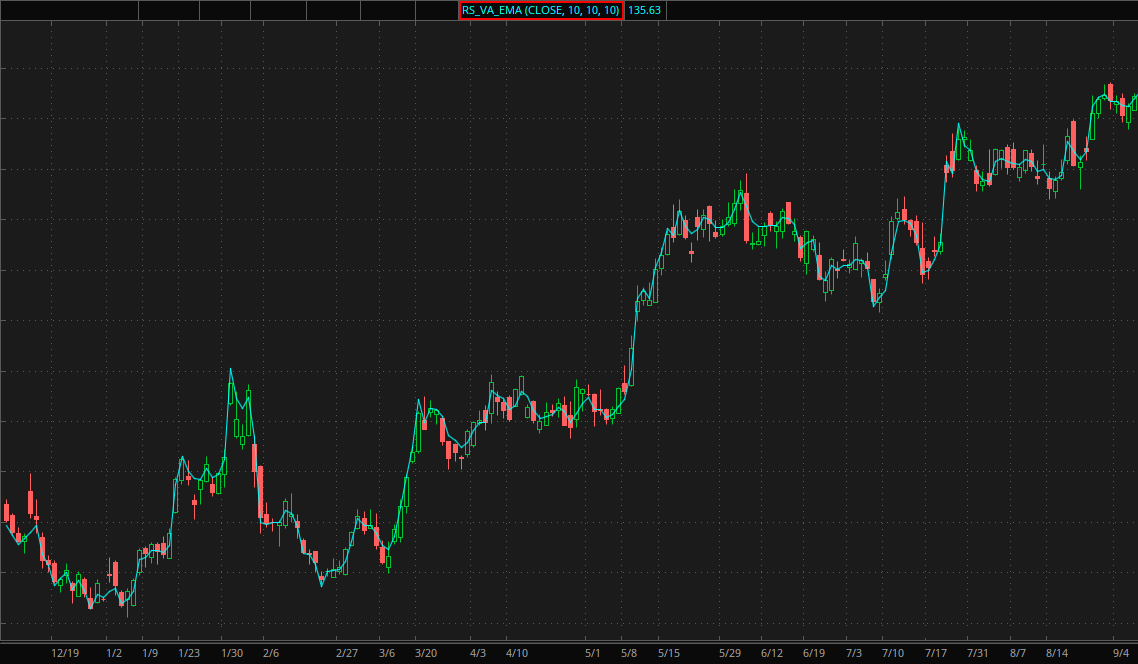Screen dimensions: 1138x664
Task: Select the 5/15 time axis marker
Action: tap(668, 653)
